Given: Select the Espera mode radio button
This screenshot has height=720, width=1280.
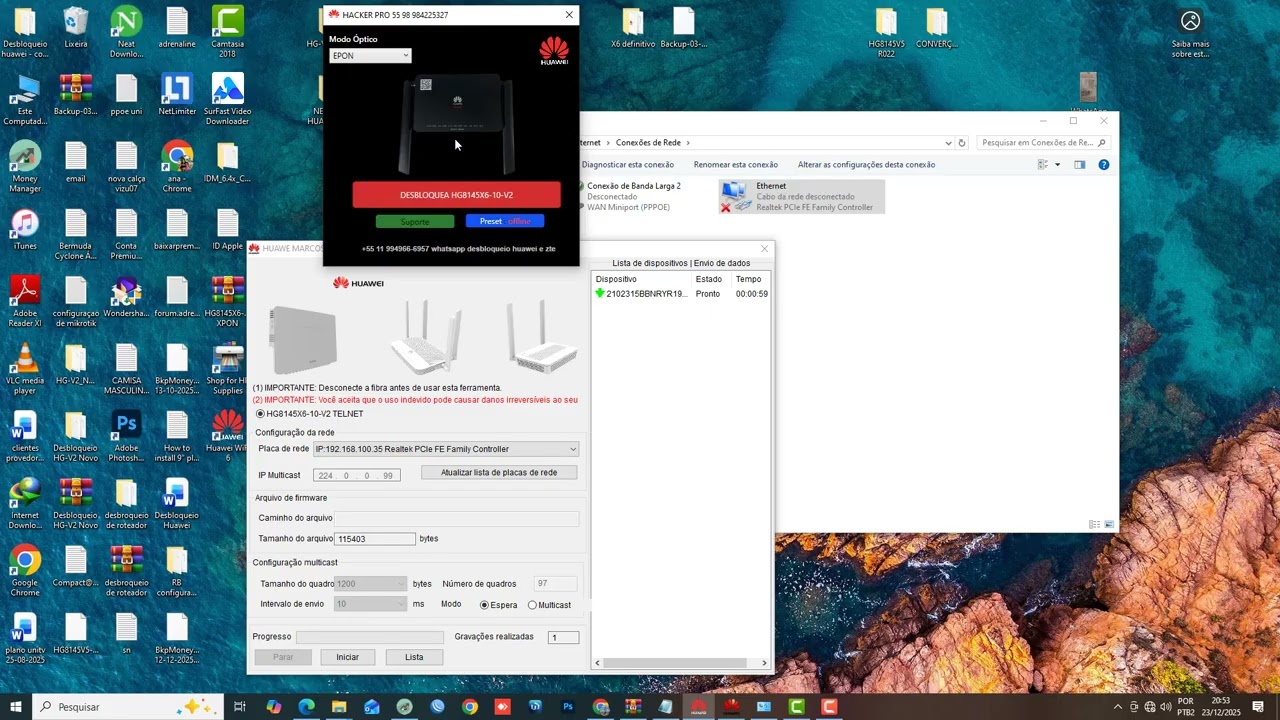Looking at the screenshot, I should coord(485,605).
